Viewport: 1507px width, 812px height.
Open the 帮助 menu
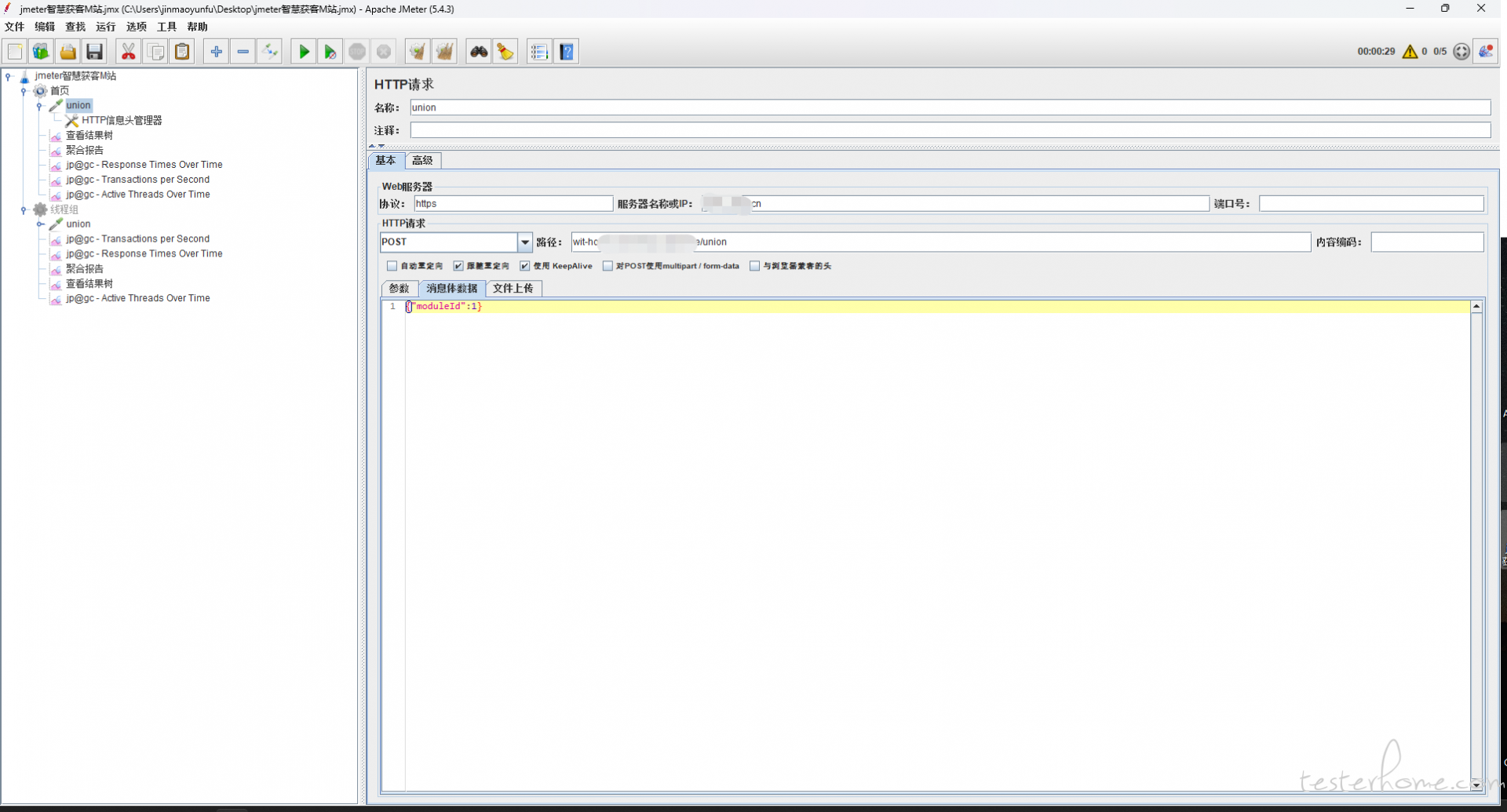click(198, 27)
